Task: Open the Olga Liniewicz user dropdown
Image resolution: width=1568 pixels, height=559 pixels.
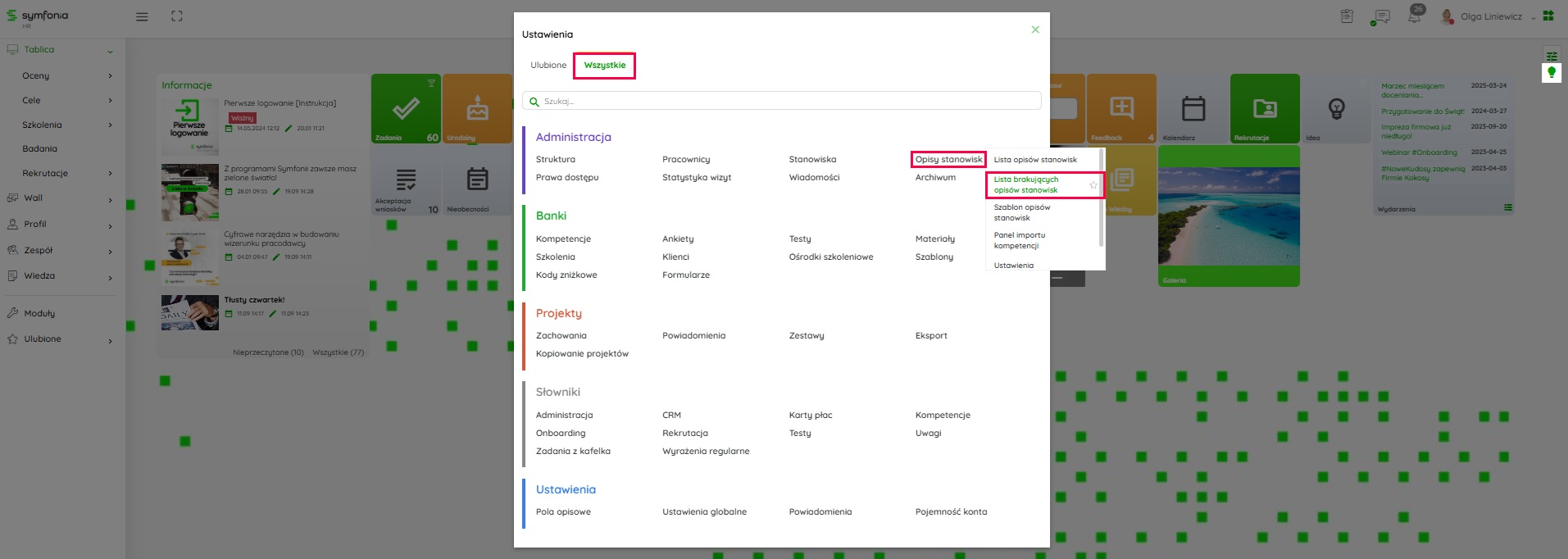Action: coord(1491,16)
